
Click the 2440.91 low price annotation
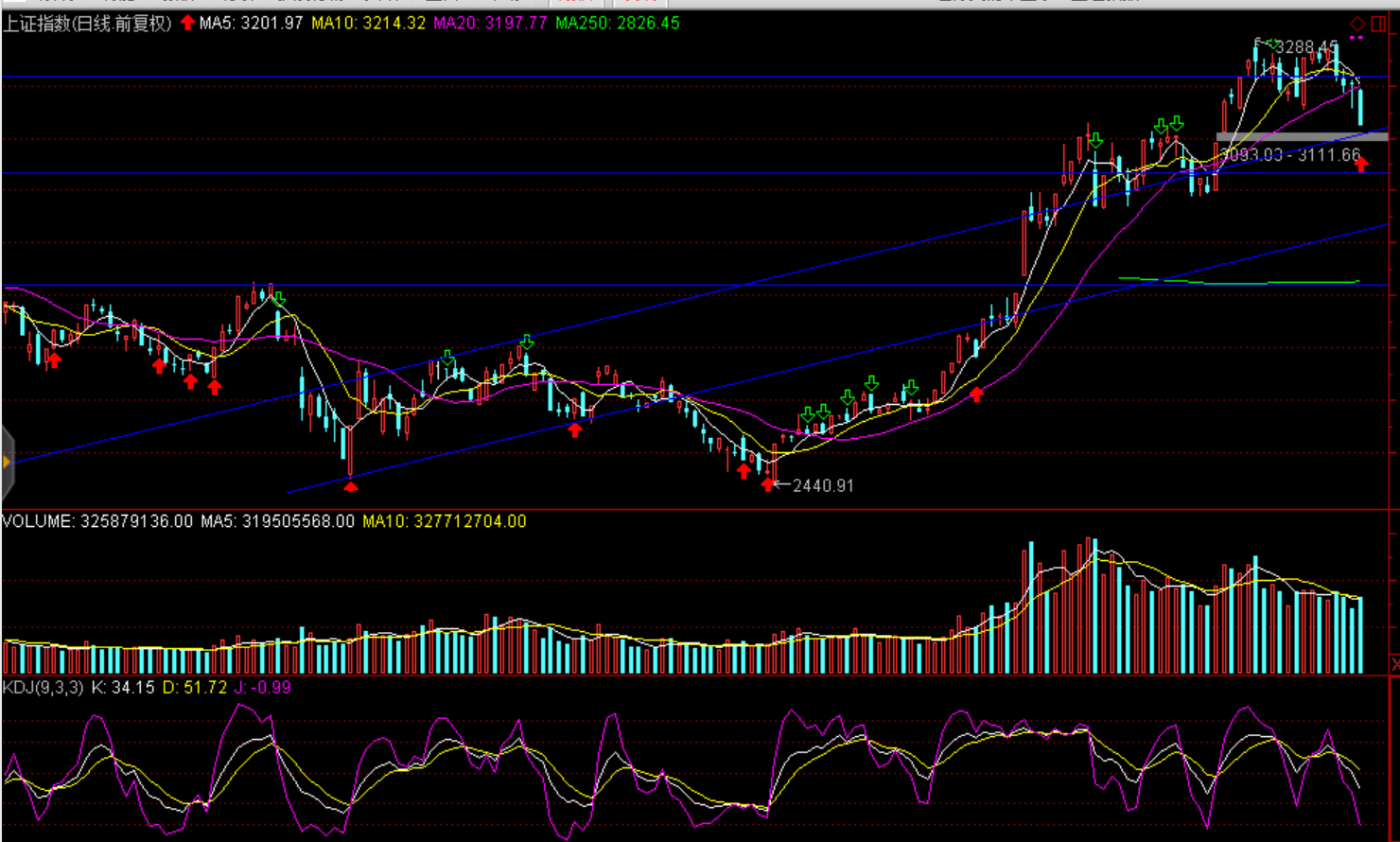tap(823, 485)
